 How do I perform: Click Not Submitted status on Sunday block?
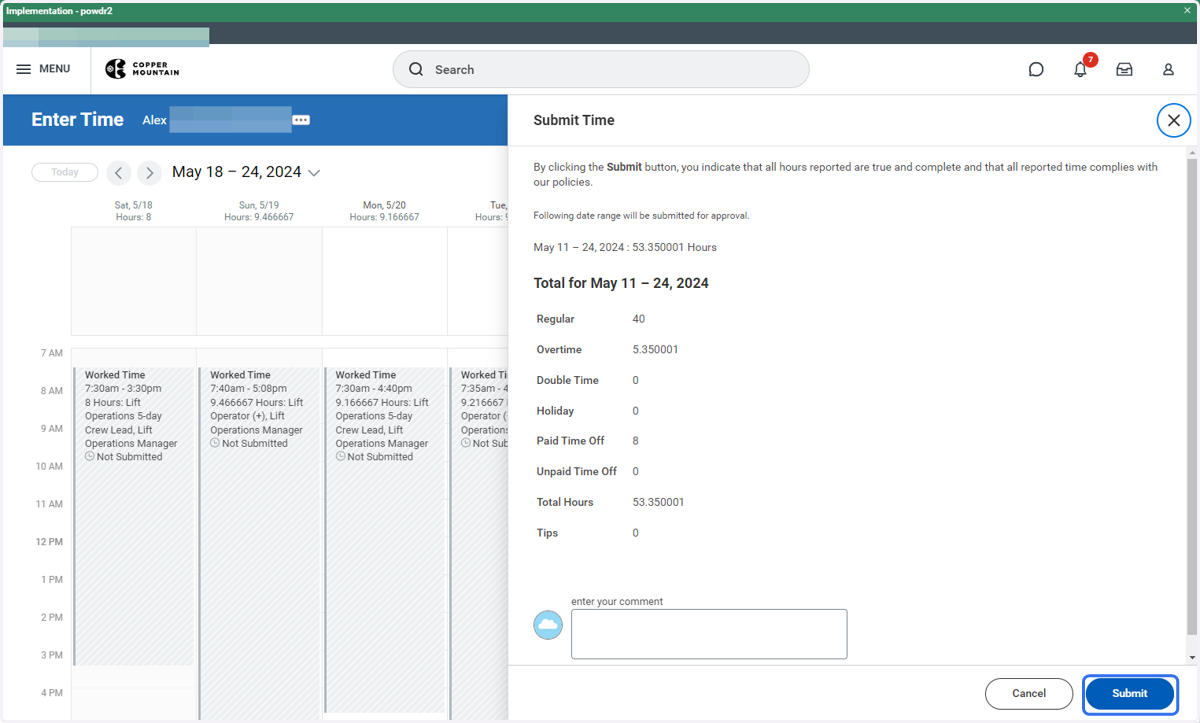(x=249, y=443)
